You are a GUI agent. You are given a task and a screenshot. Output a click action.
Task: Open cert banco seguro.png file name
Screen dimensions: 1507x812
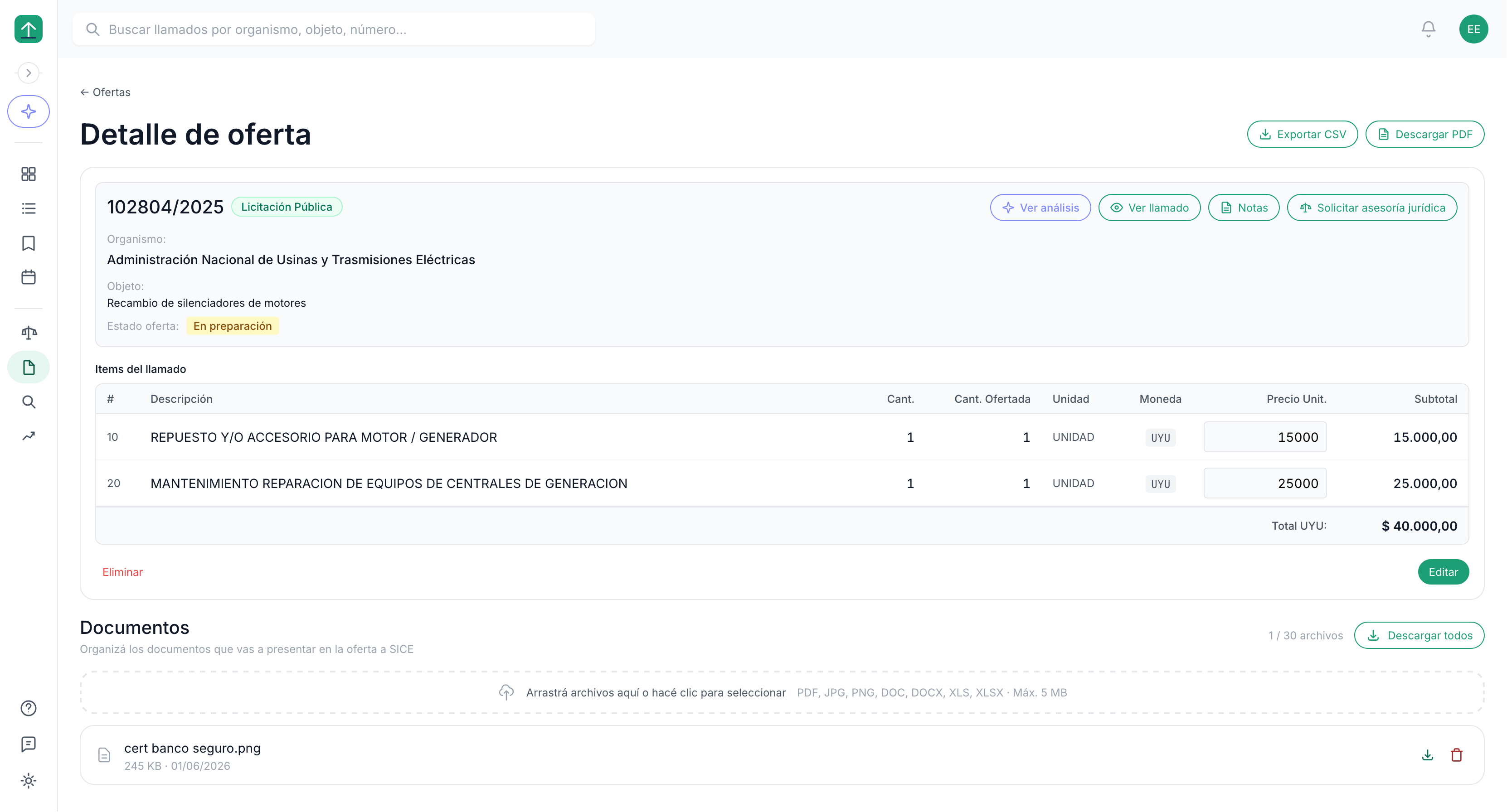pos(192,748)
